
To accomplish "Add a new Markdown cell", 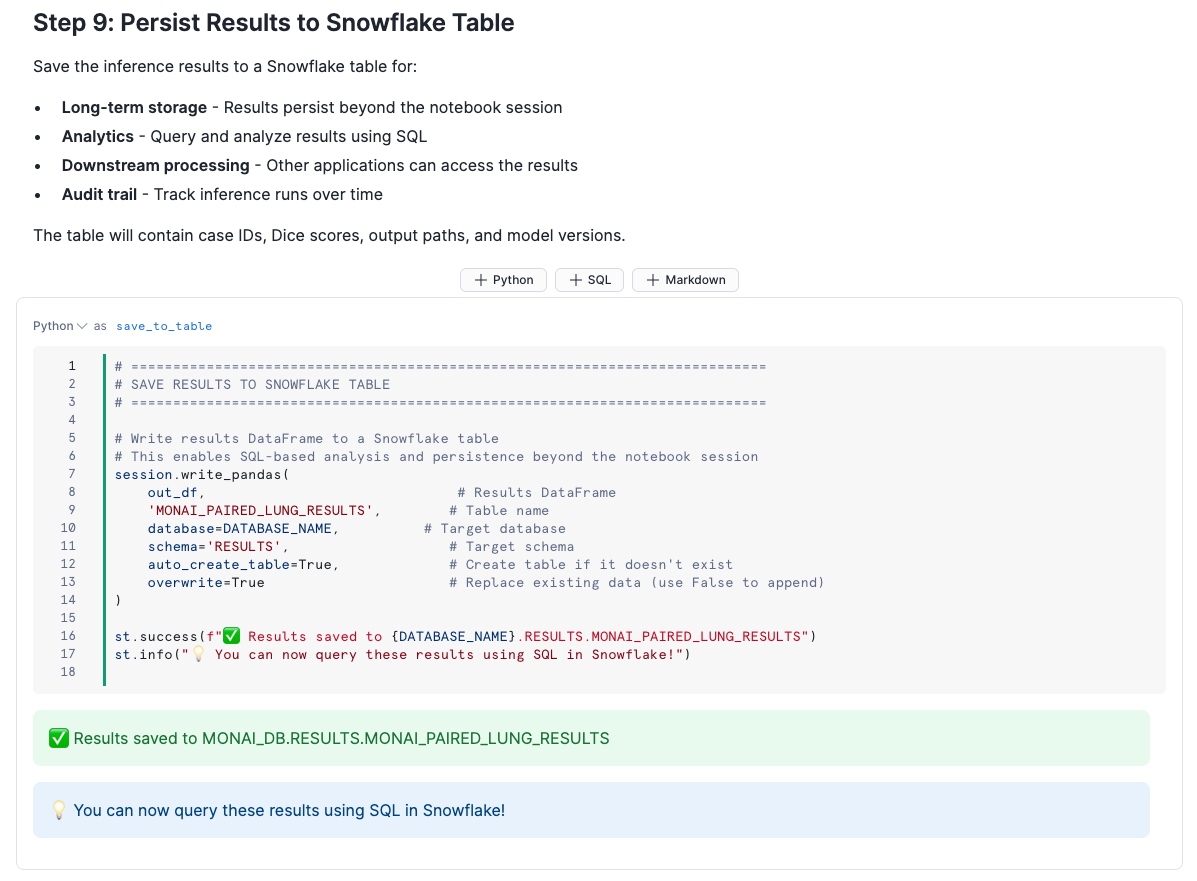I will 685,280.
